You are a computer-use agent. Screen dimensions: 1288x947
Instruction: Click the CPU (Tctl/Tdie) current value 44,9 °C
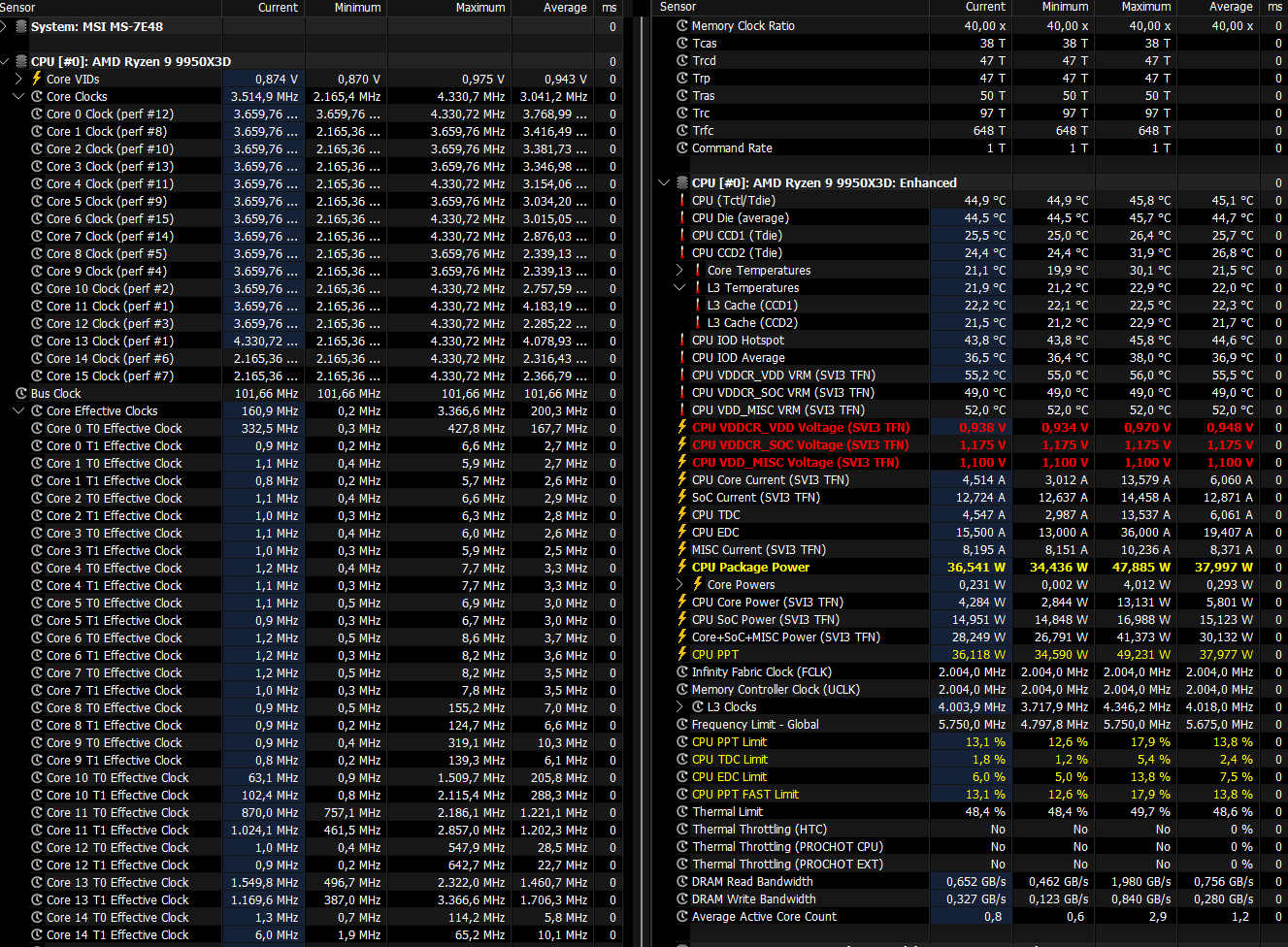(984, 200)
